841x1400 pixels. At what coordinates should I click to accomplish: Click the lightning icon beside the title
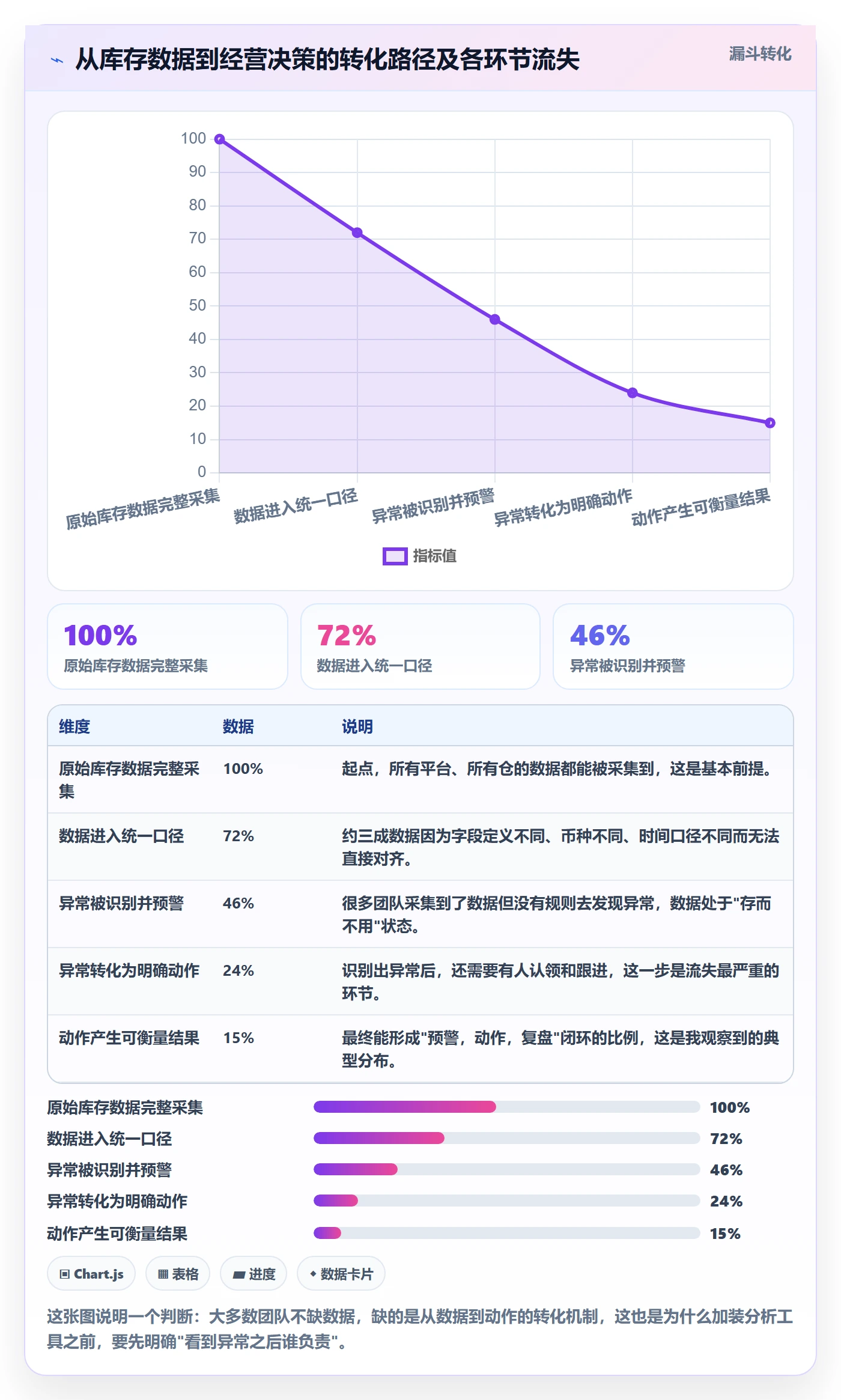point(57,60)
